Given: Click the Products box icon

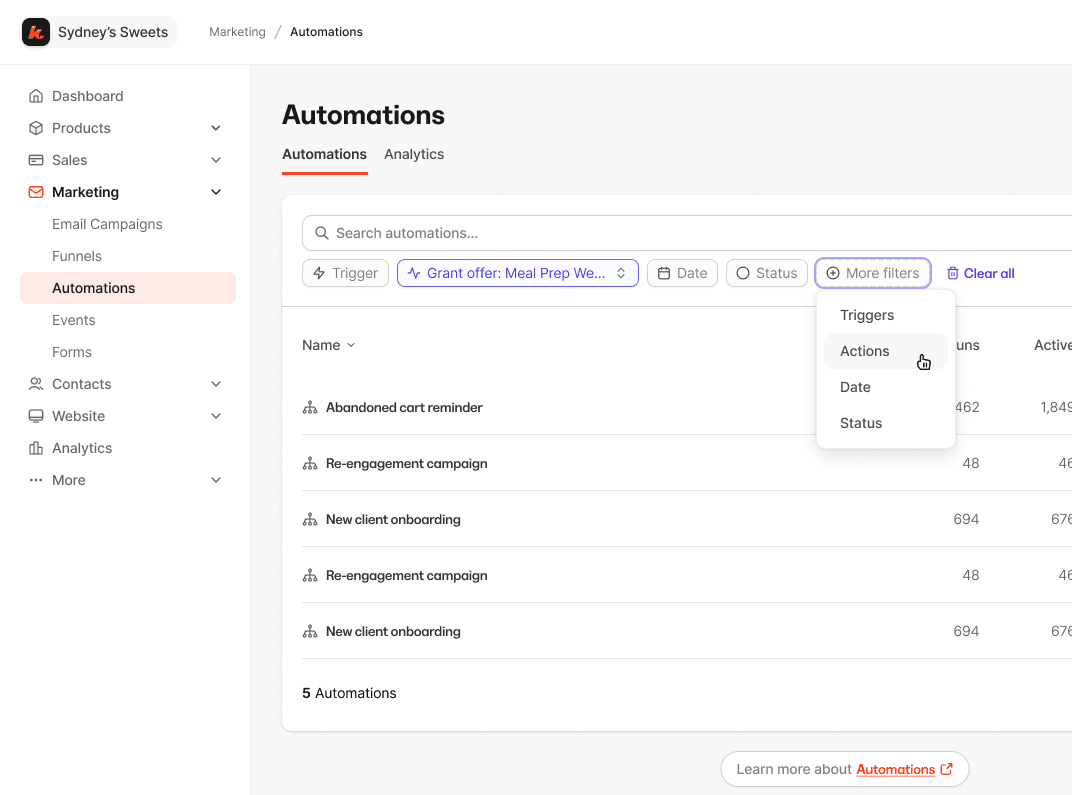Looking at the screenshot, I should (36, 128).
